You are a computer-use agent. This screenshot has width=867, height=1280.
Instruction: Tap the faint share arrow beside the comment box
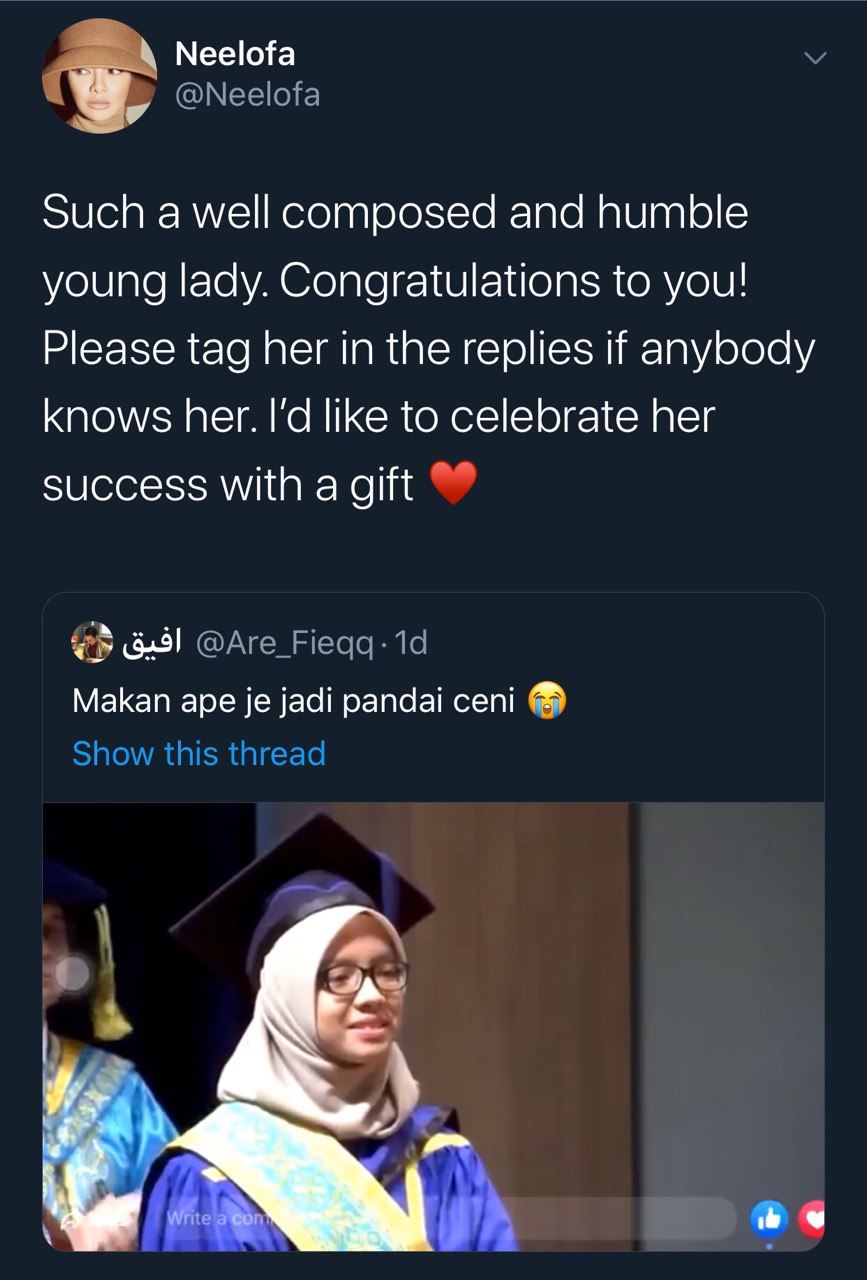68,1221
